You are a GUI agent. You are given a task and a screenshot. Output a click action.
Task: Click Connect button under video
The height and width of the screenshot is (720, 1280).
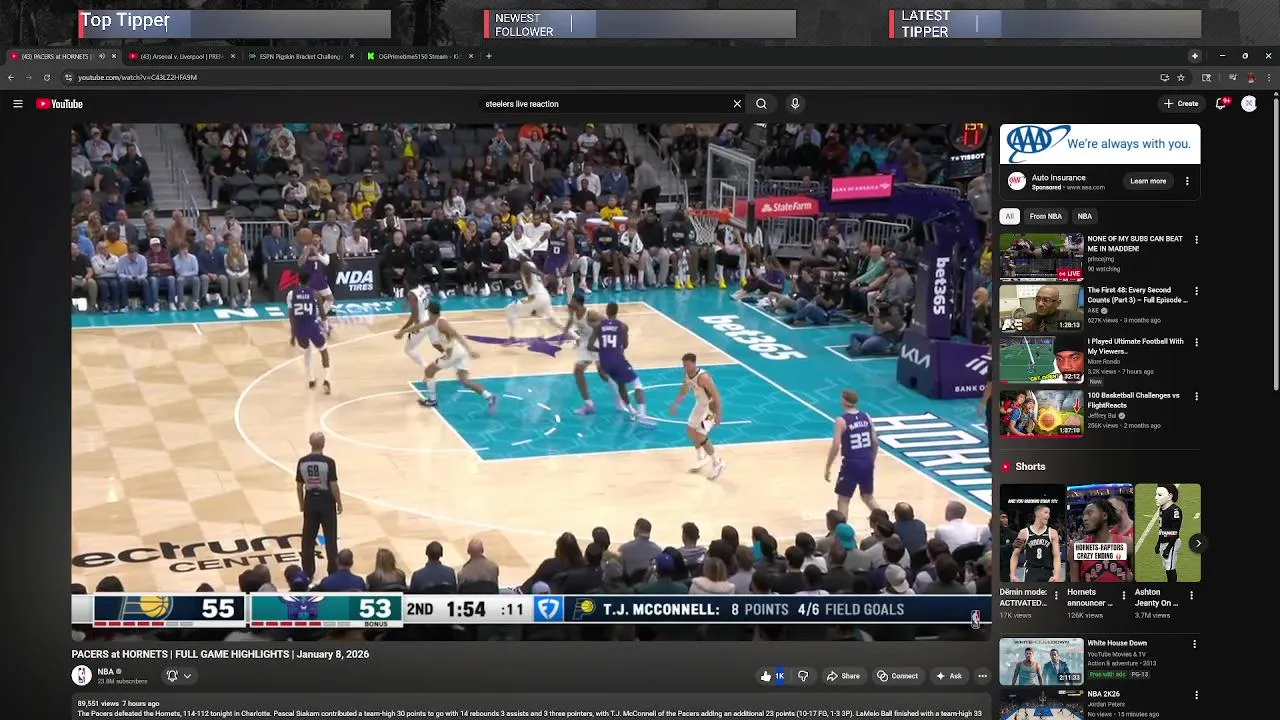point(897,676)
